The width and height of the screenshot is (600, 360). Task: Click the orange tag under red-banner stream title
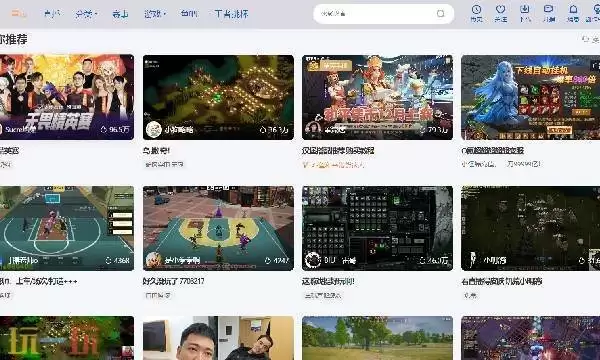tap(333, 165)
